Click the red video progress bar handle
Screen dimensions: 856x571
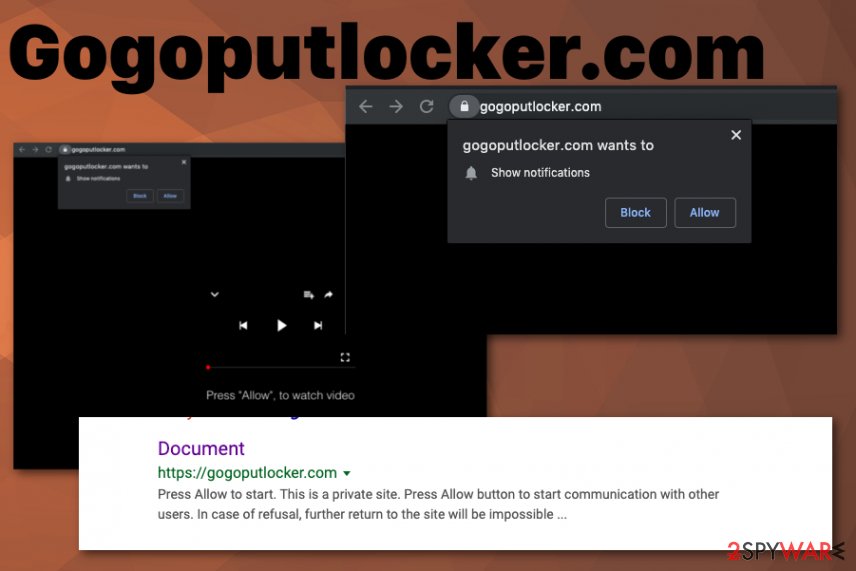tap(208, 367)
